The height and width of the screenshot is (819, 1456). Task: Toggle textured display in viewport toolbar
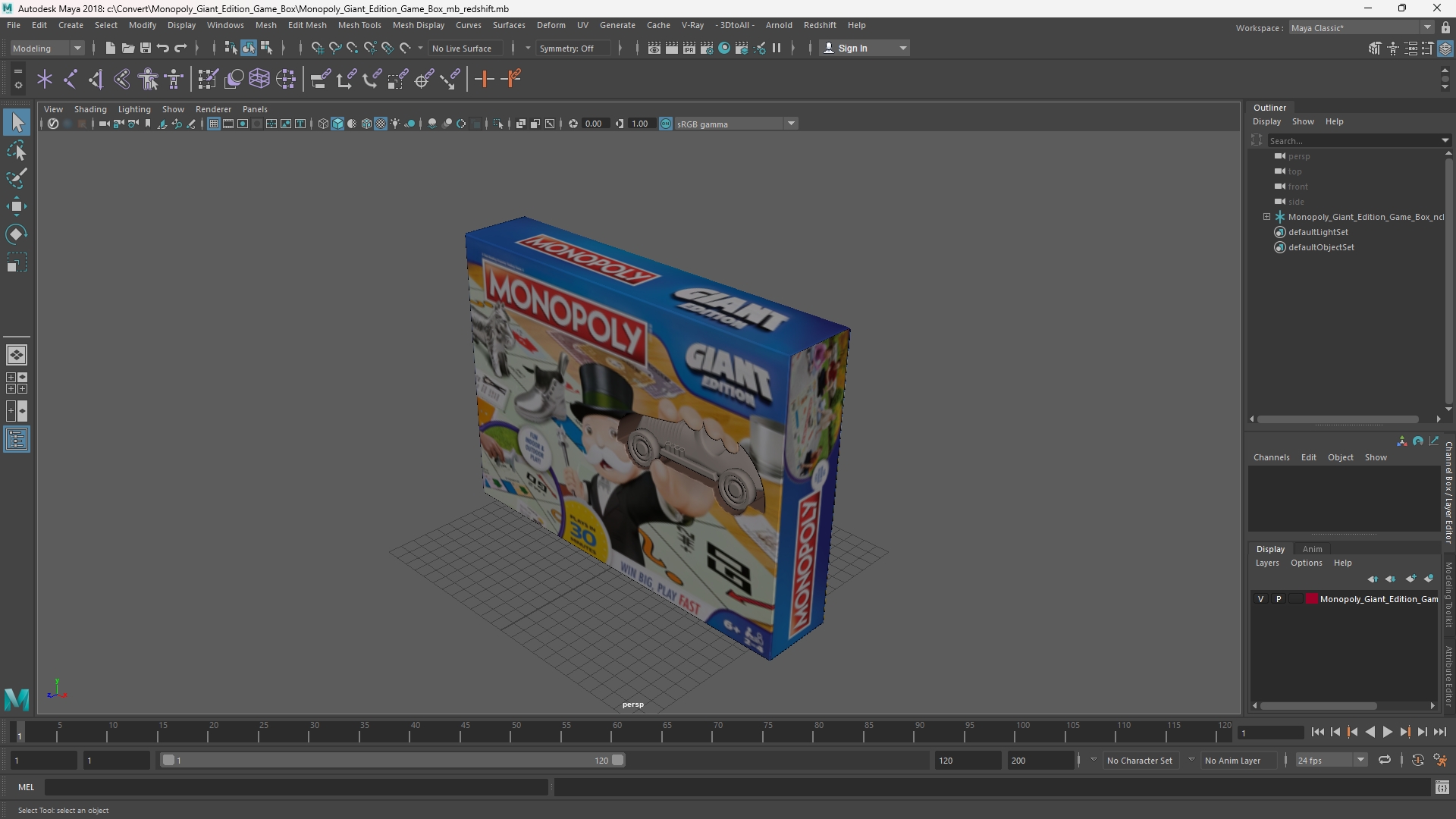pos(381,124)
